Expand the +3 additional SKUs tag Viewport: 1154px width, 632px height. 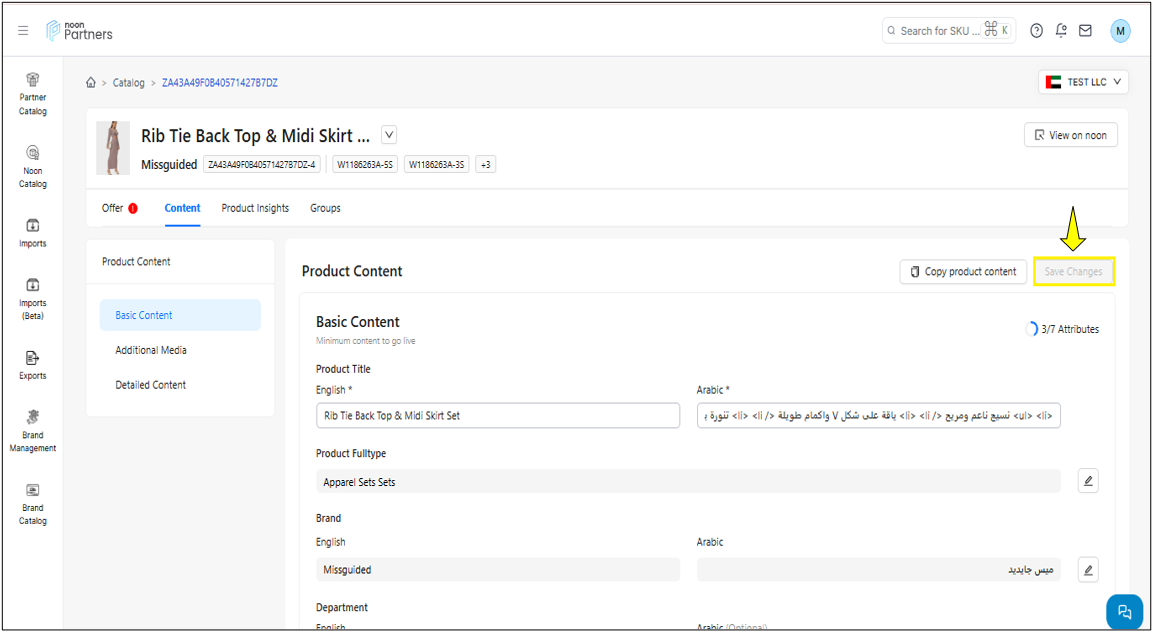tap(485, 164)
